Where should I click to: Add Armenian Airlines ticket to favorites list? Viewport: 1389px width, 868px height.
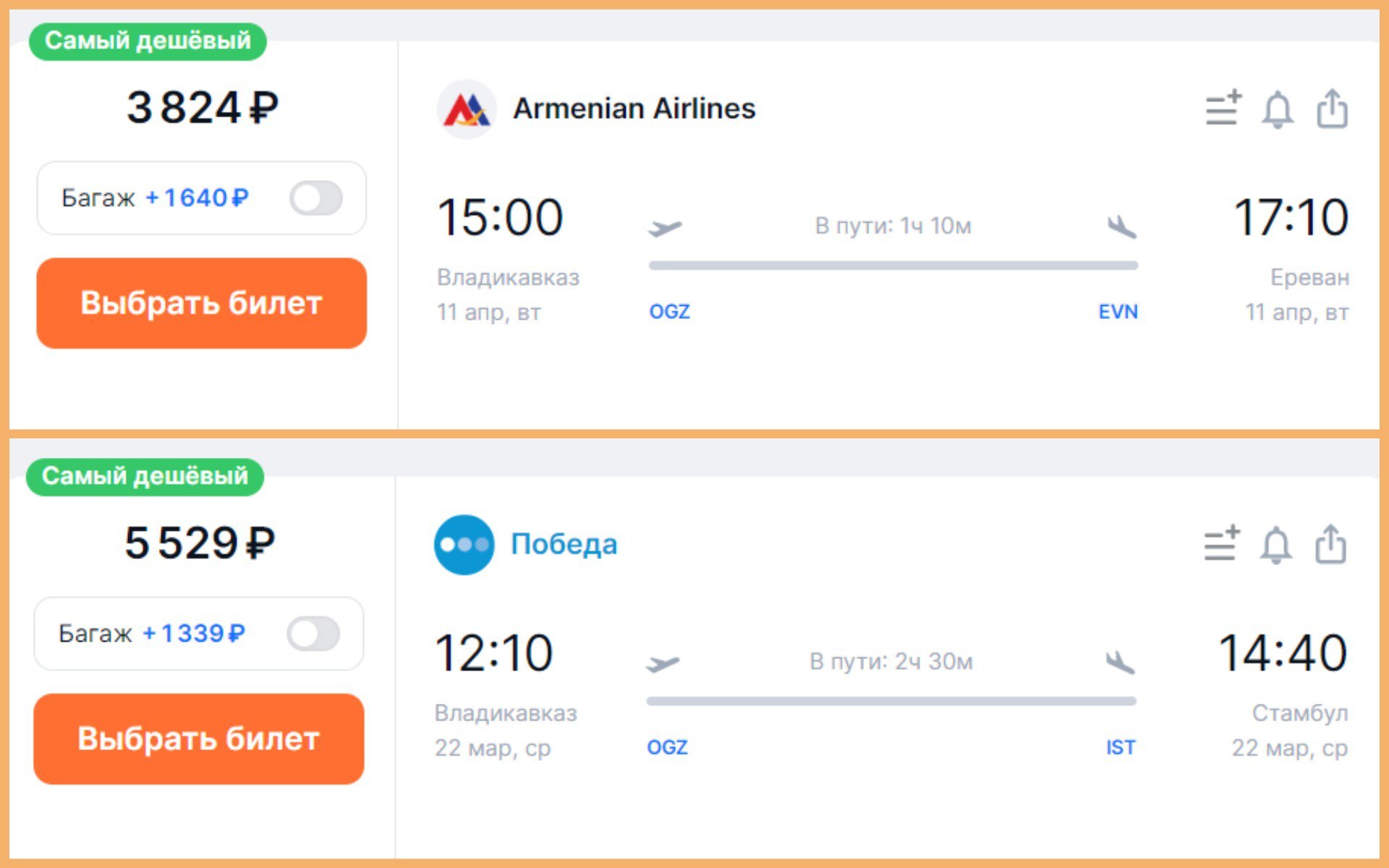point(1223,109)
